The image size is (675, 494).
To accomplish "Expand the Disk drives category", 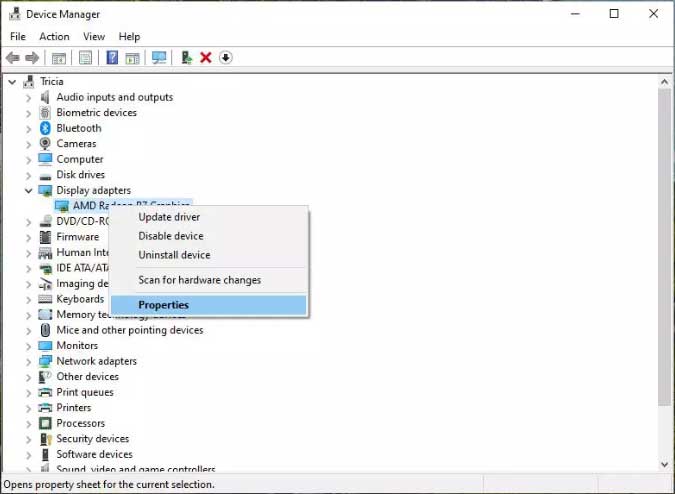I will point(28,175).
